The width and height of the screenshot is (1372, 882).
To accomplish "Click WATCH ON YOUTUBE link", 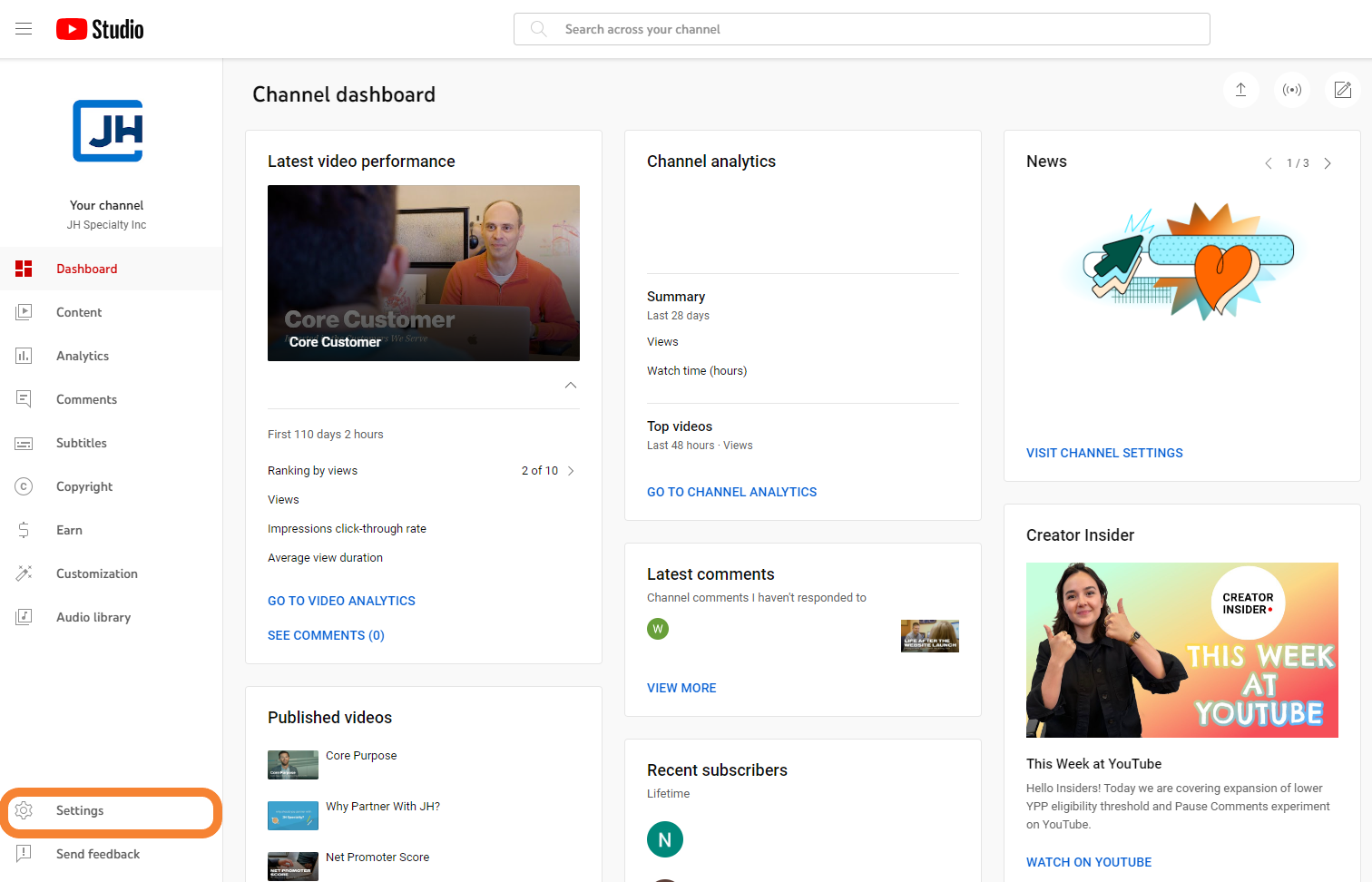I will 1089,862.
